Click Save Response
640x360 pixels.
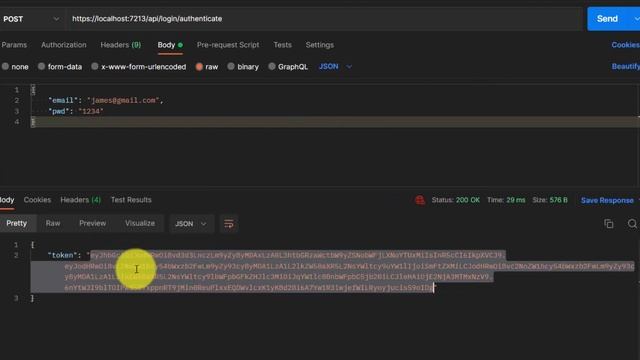[x=607, y=200]
